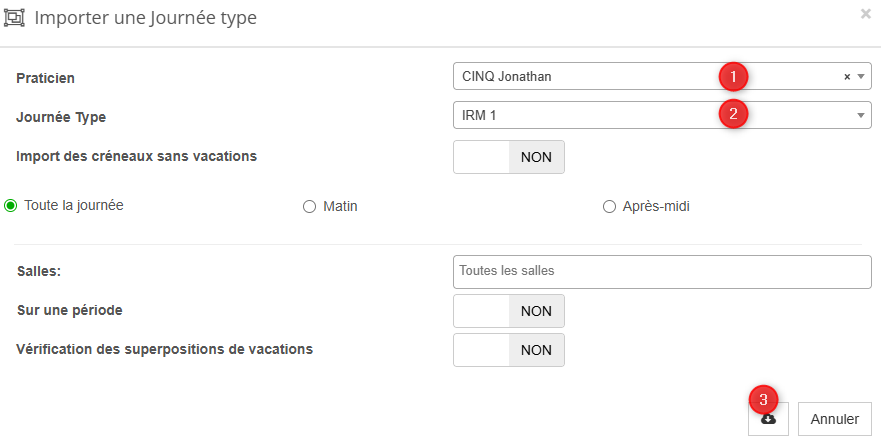Choose the Matin radio option
Image resolution: width=881 pixels, height=447 pixels.
pyautogui.click(x=309, y=207)
